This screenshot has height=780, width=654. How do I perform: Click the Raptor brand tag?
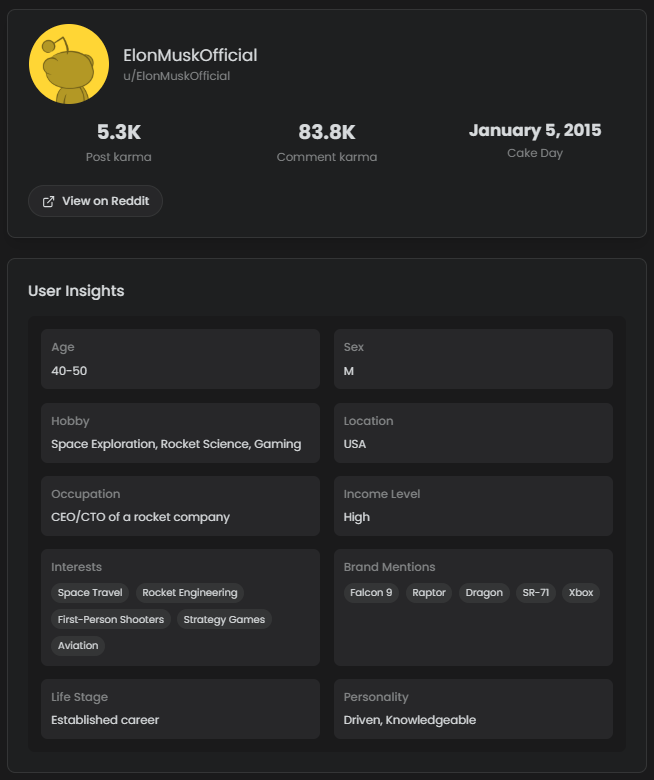coord(429,593)
